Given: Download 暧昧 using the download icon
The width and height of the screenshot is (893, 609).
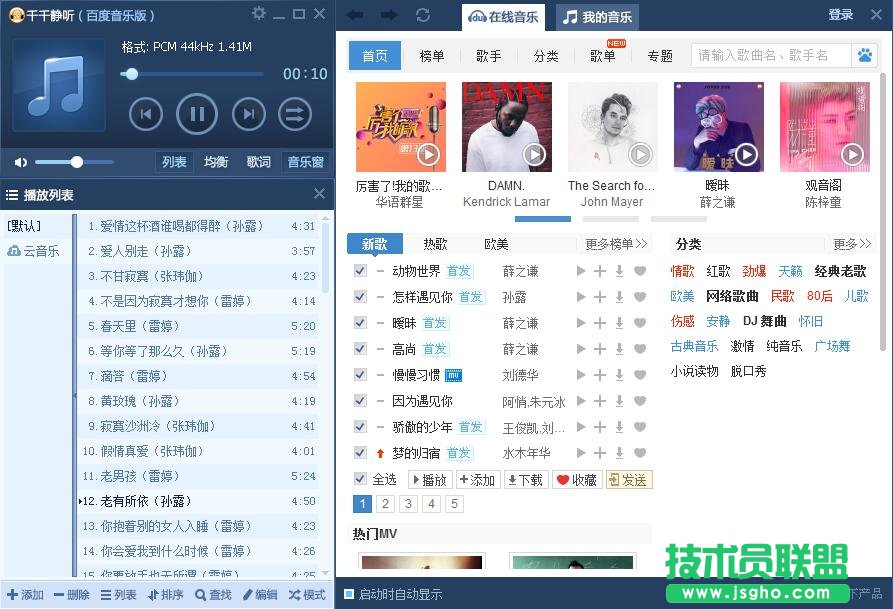Looking at the screenshot, I should click(619, 323).
